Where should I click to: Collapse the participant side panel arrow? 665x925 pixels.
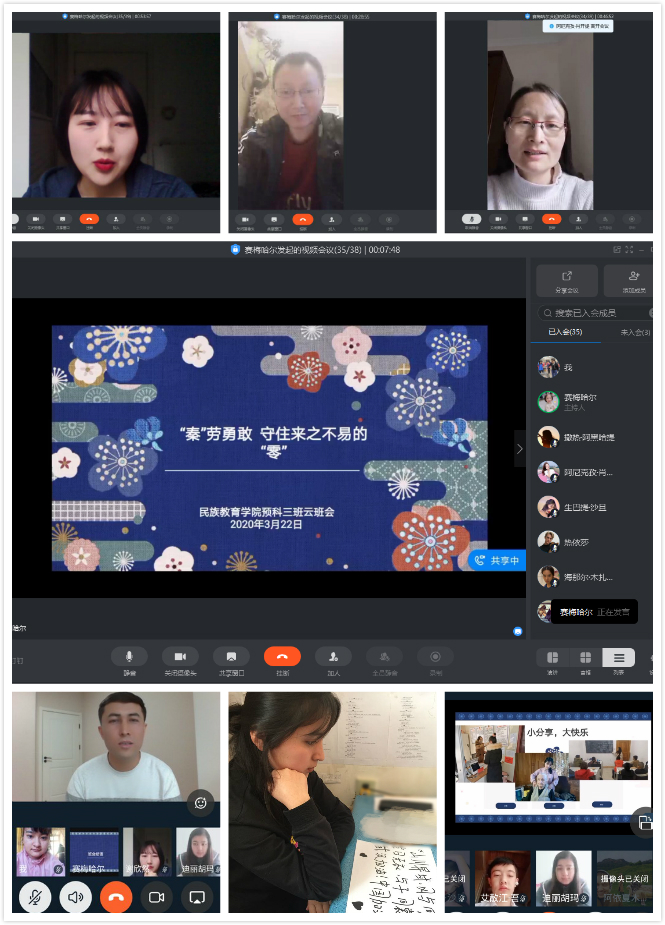519,449
